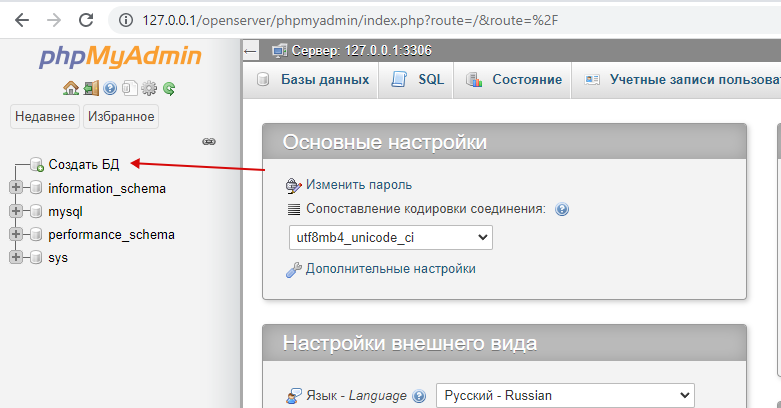Click browser reload button

click(86, 20)
